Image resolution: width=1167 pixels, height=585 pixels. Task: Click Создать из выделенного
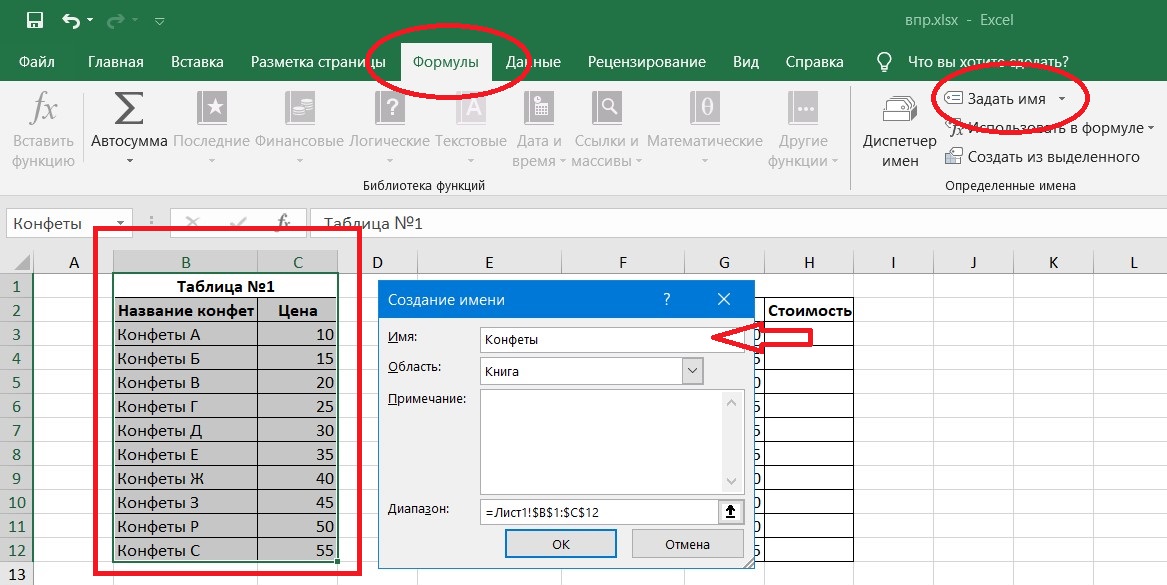point(1042,157)
